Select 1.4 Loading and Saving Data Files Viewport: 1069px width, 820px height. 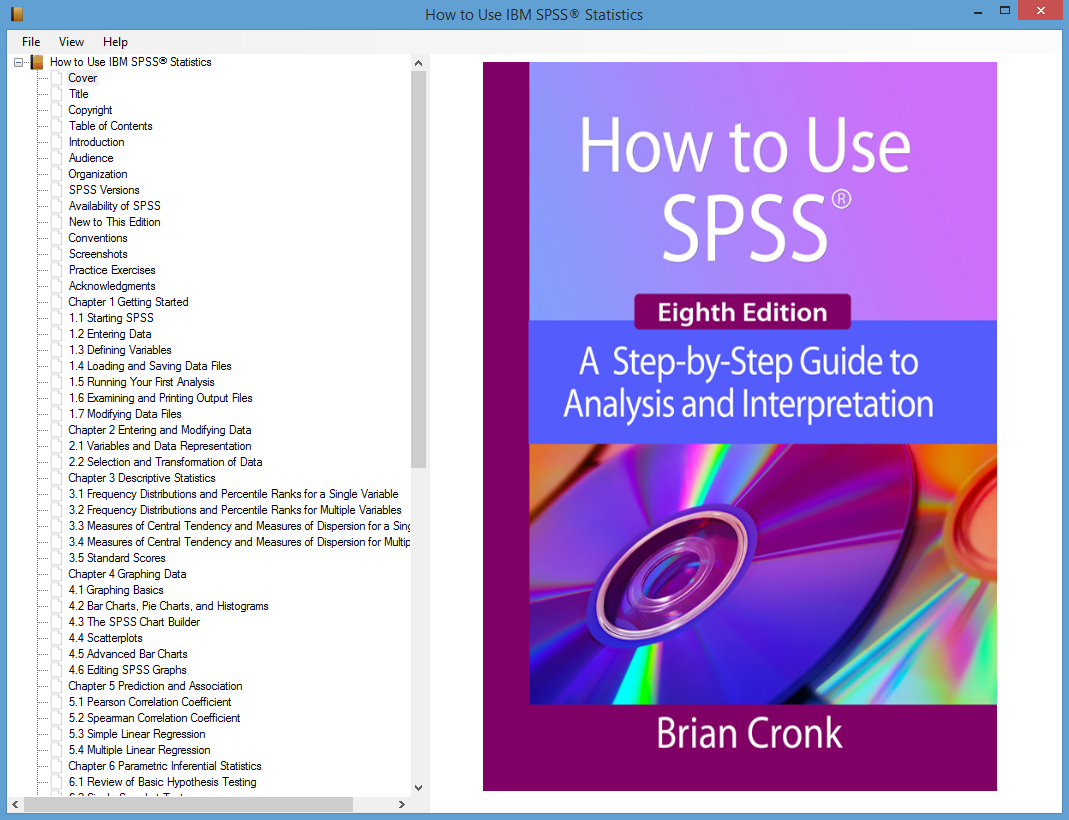[150, 366]
